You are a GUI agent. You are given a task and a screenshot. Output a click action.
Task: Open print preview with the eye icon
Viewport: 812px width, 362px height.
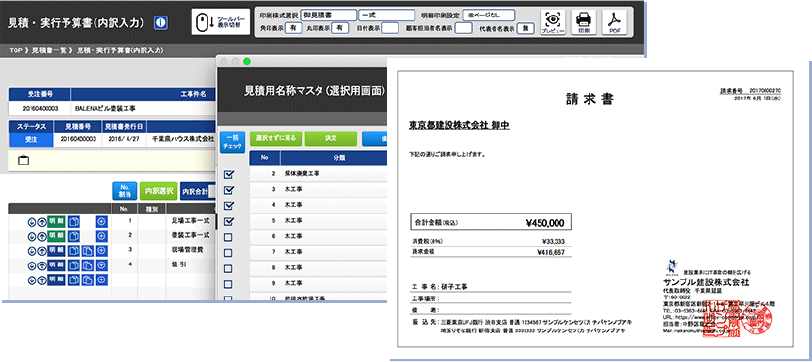click(553, 23)
